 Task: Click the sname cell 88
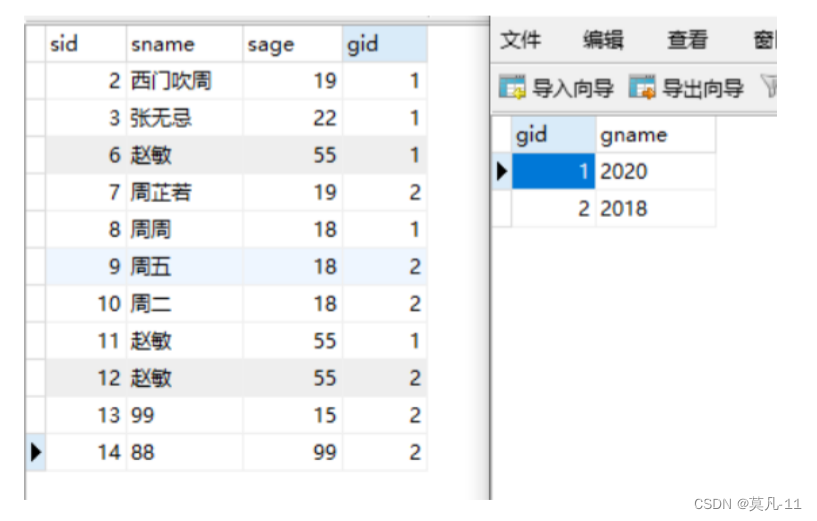(184, 452)
